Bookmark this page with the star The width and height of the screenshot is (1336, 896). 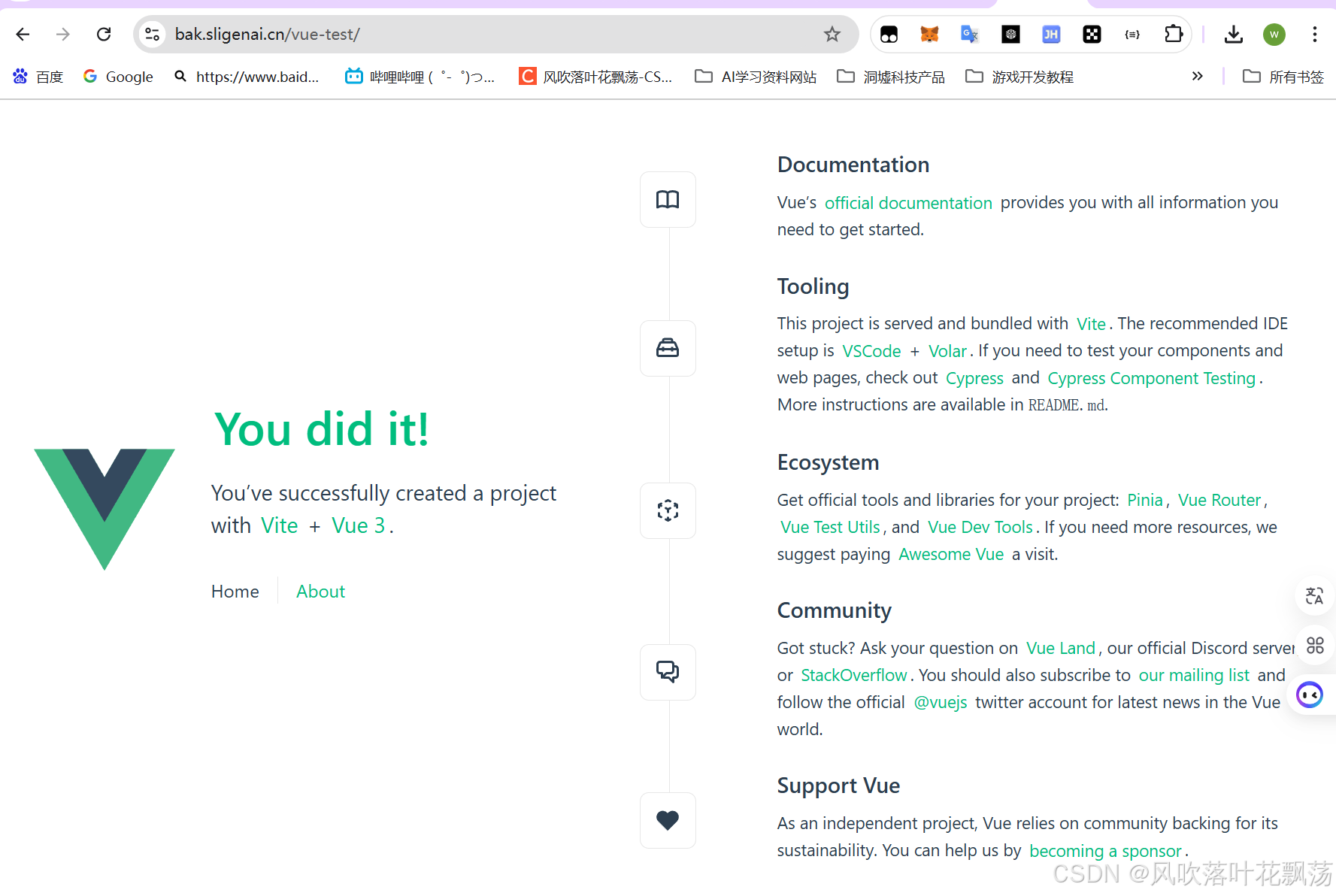tap(832, 34)
